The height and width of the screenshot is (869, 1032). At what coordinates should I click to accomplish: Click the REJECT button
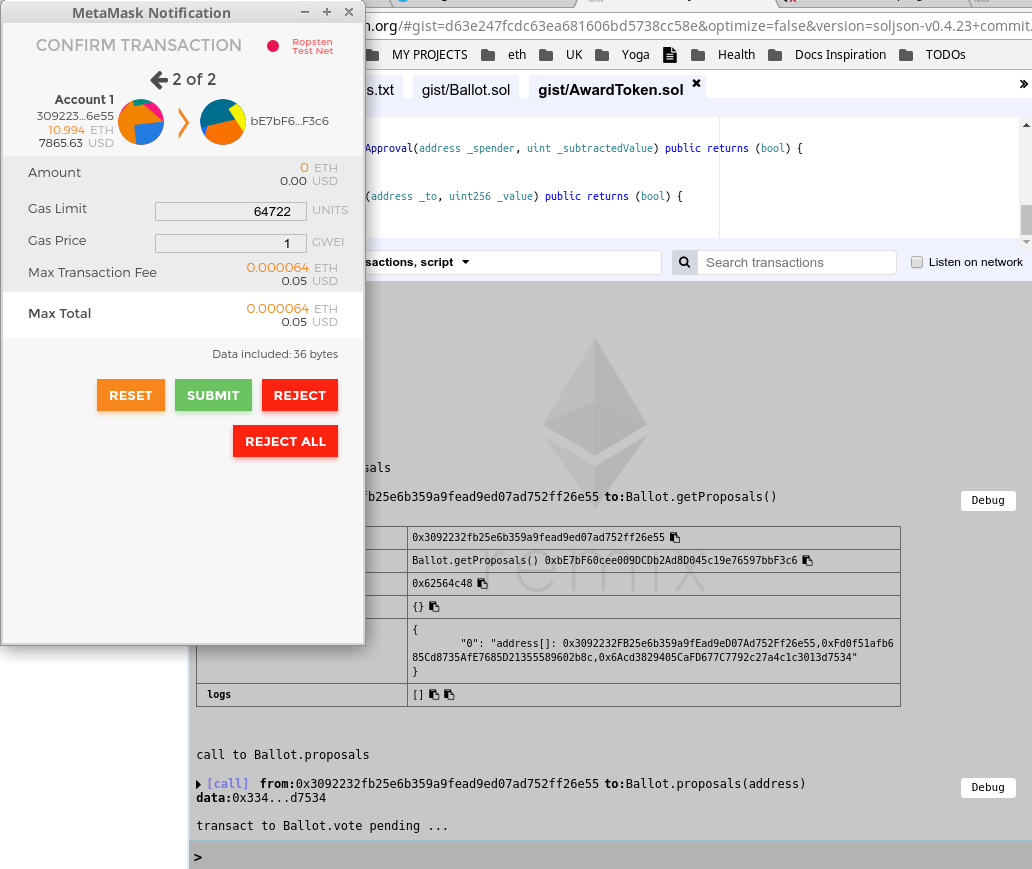tap(299, 396)
